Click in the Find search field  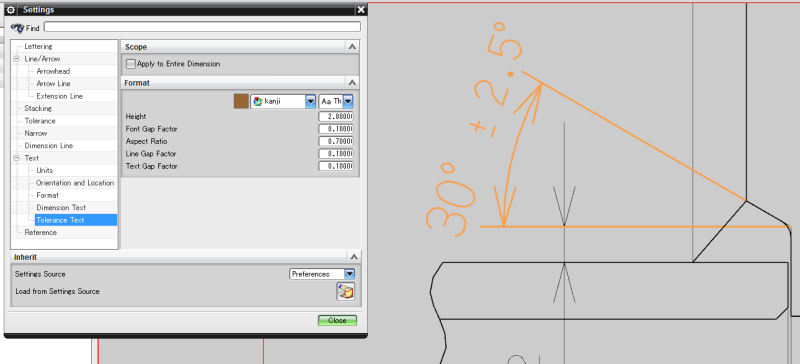[202, 27]
